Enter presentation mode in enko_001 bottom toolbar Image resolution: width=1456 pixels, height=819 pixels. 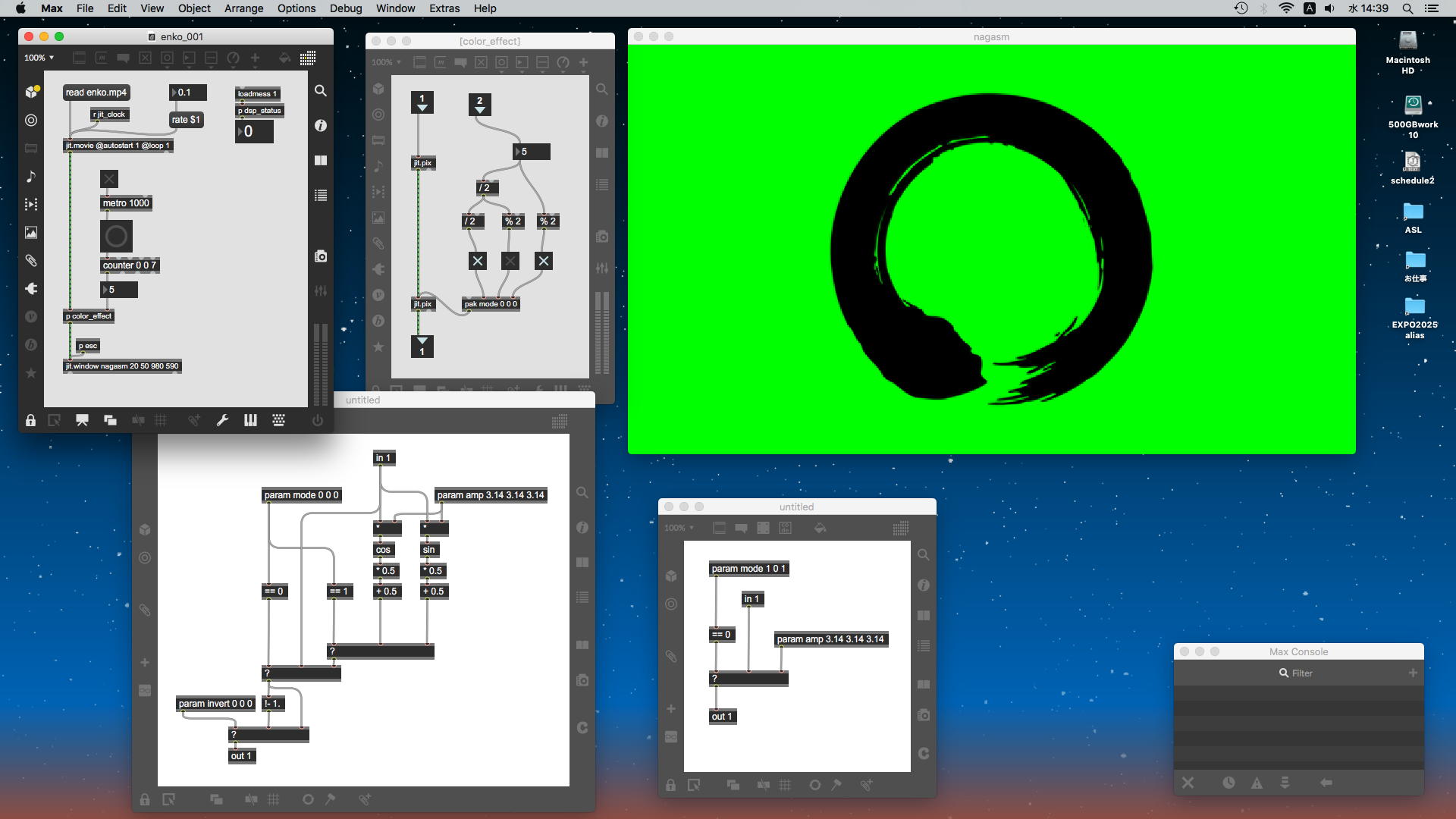point(82,420)
